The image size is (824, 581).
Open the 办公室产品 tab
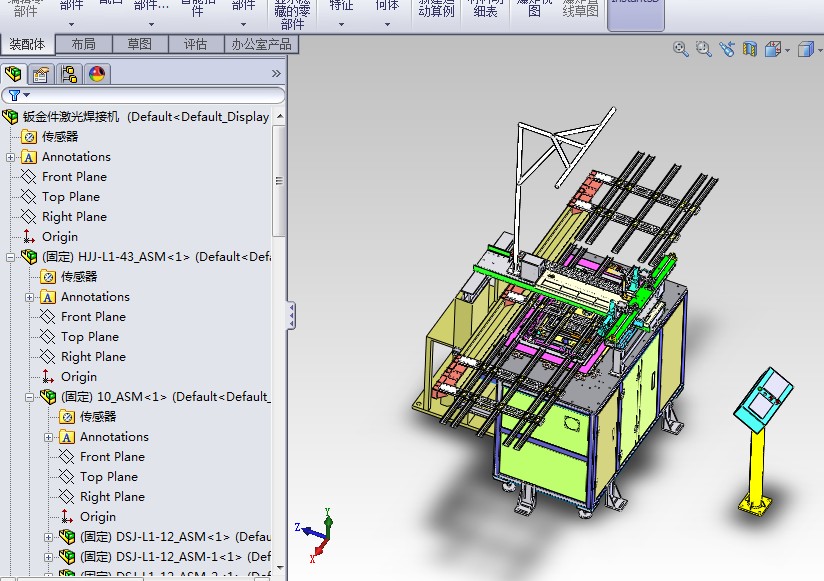click(x=261, y=44)
